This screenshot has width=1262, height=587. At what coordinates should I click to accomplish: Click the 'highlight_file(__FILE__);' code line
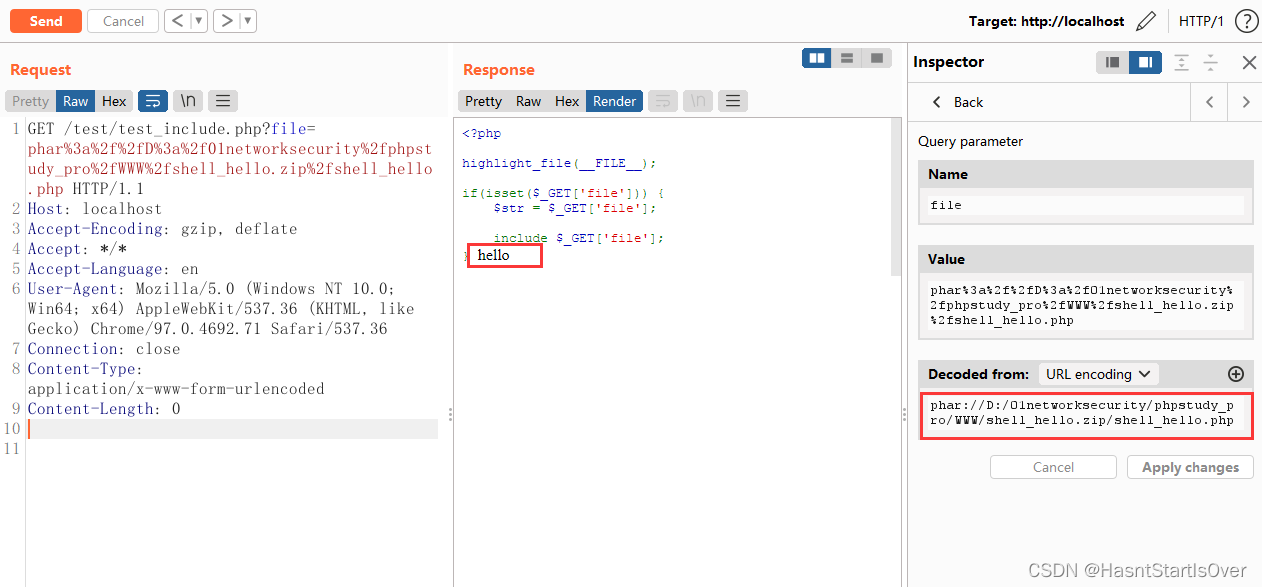[559, 163]
